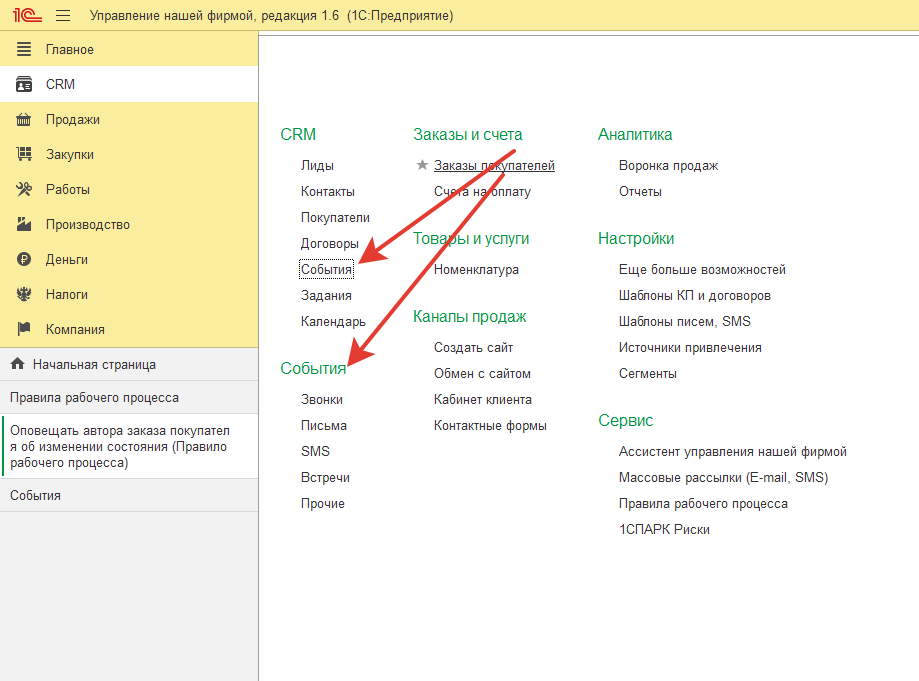
Task: Switch to События open window tab
Action: [129, 495]
